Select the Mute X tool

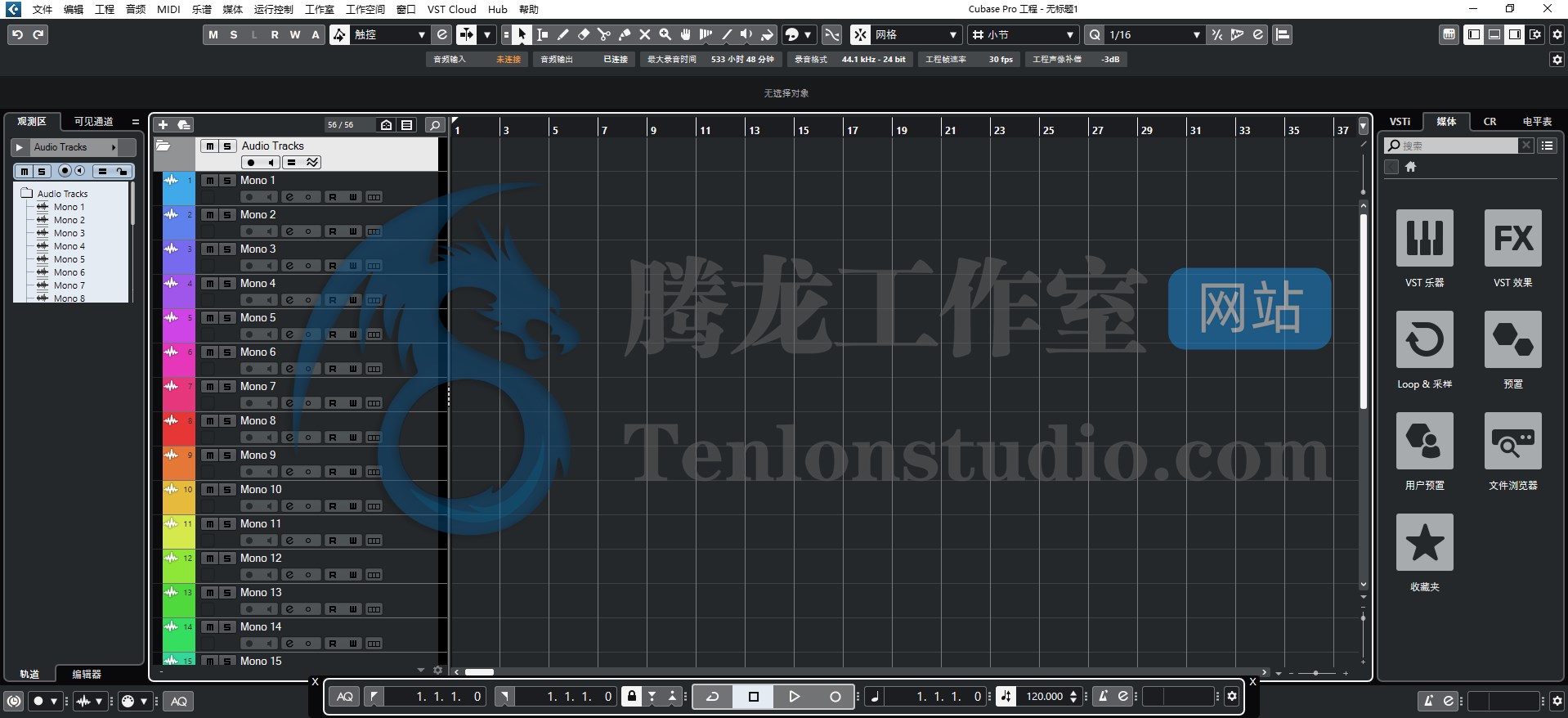pos(644,34)
